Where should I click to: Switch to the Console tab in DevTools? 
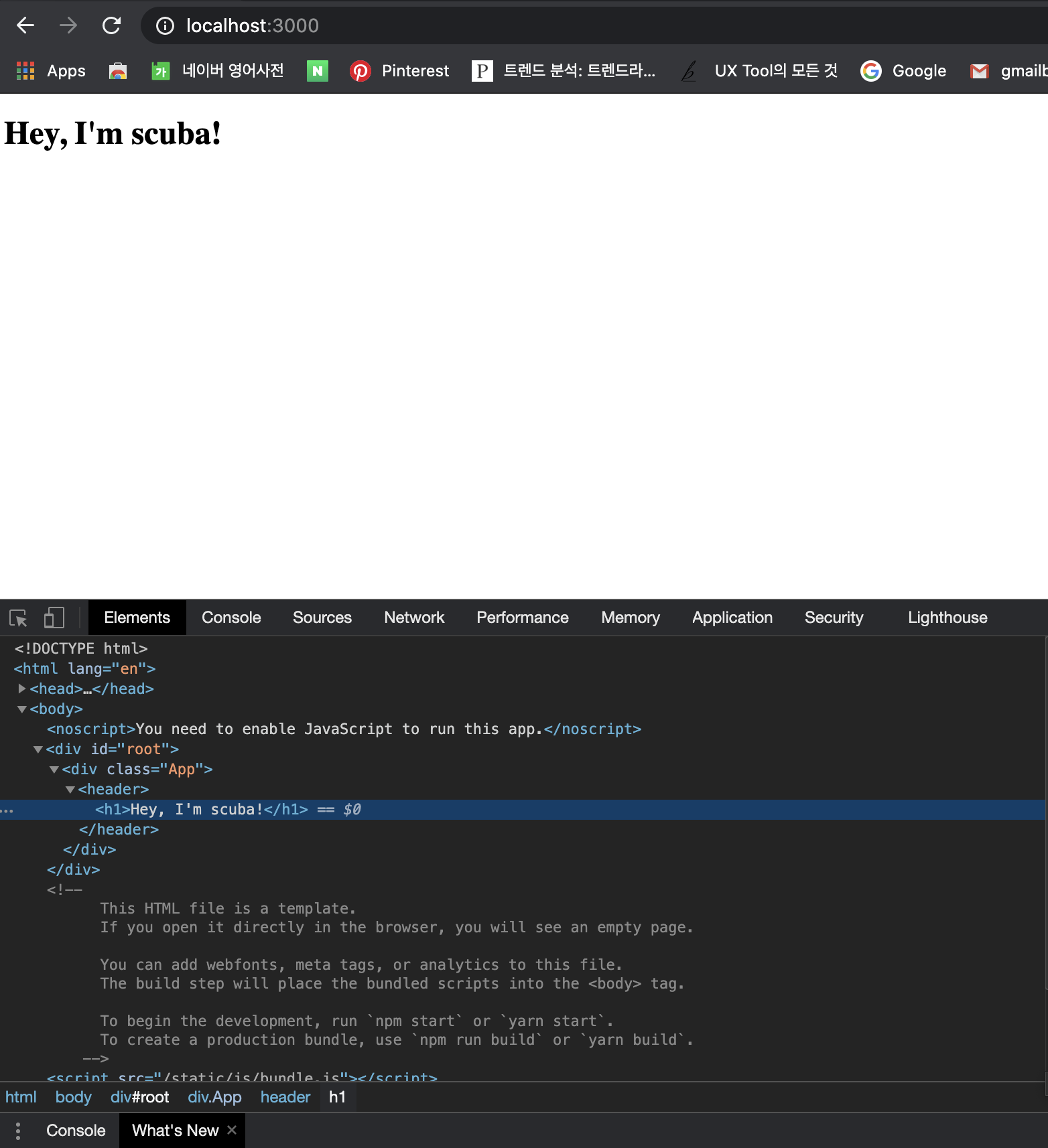(231, 618)
